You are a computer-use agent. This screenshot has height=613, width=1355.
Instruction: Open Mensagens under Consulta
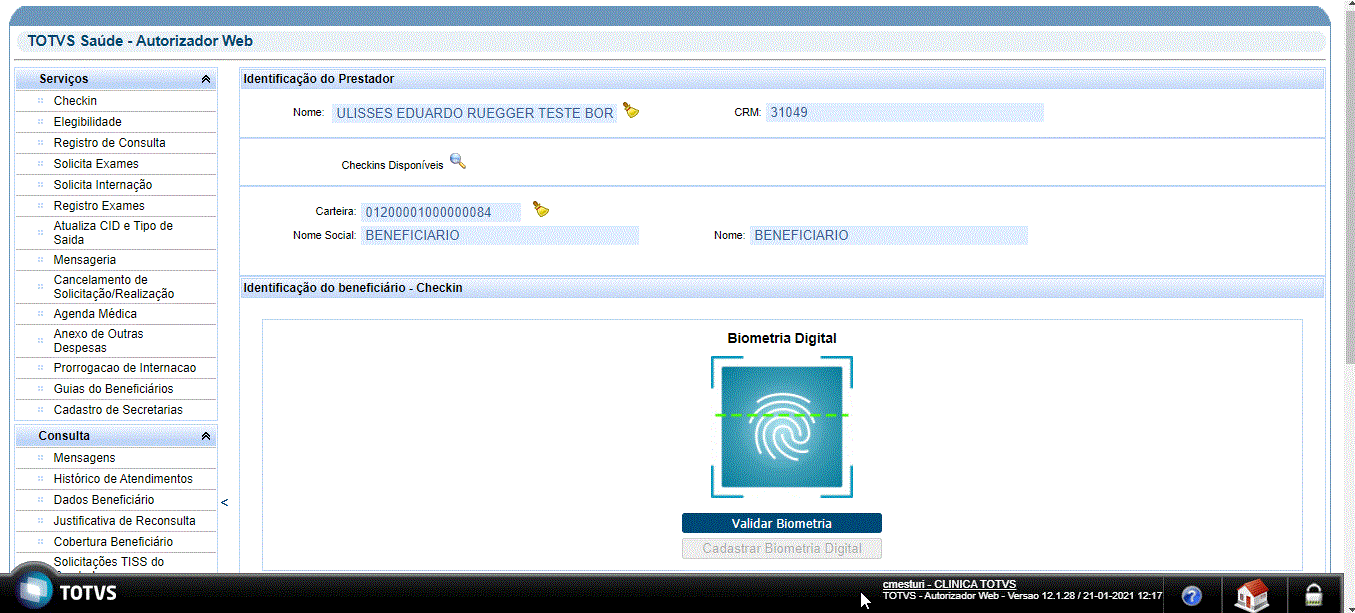(x=84, y=458)
